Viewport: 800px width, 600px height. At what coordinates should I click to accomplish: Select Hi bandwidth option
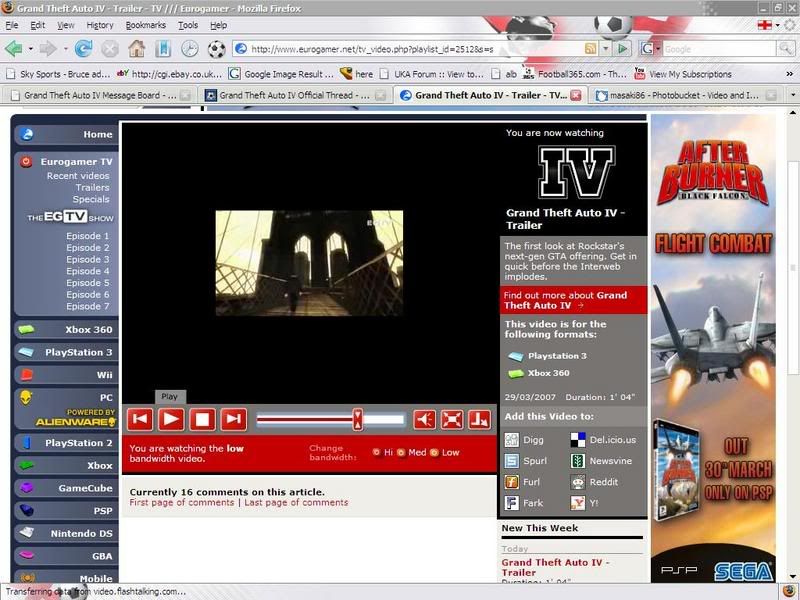[x=377, y=453]
